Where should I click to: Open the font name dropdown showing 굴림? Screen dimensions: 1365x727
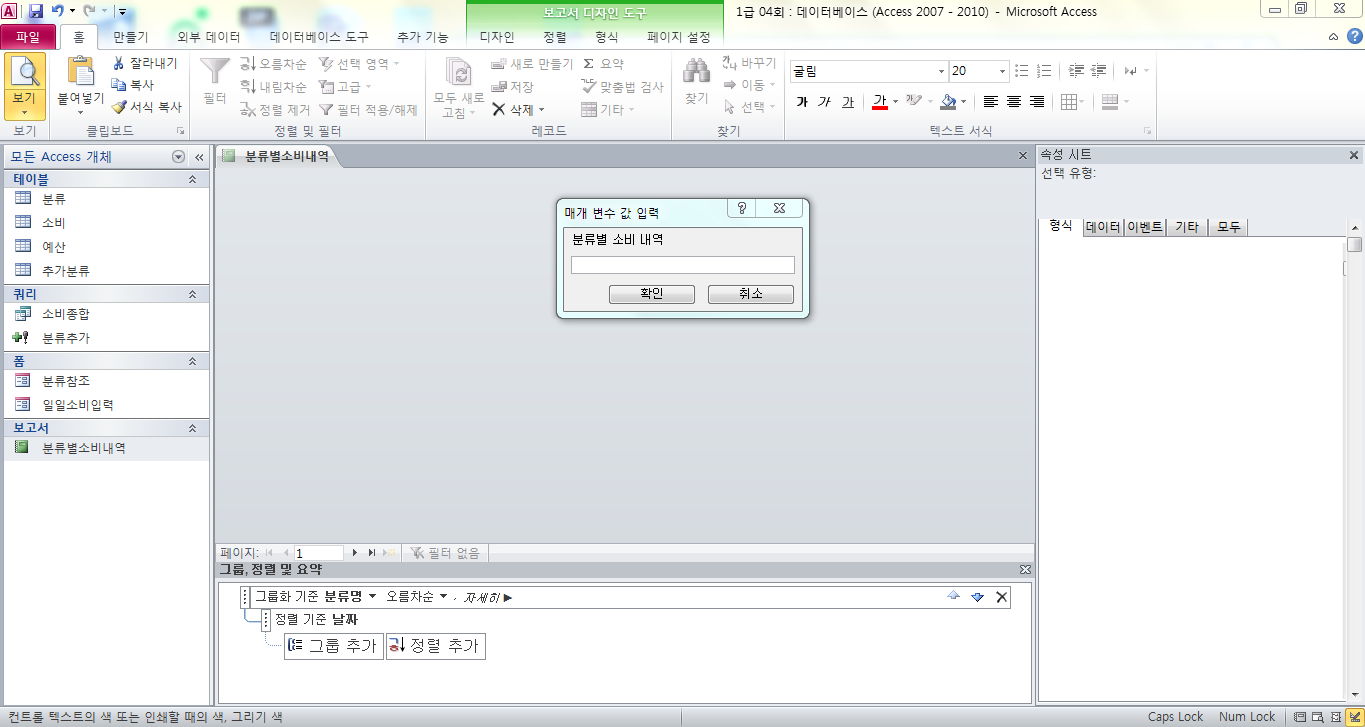tap(941, 71)
